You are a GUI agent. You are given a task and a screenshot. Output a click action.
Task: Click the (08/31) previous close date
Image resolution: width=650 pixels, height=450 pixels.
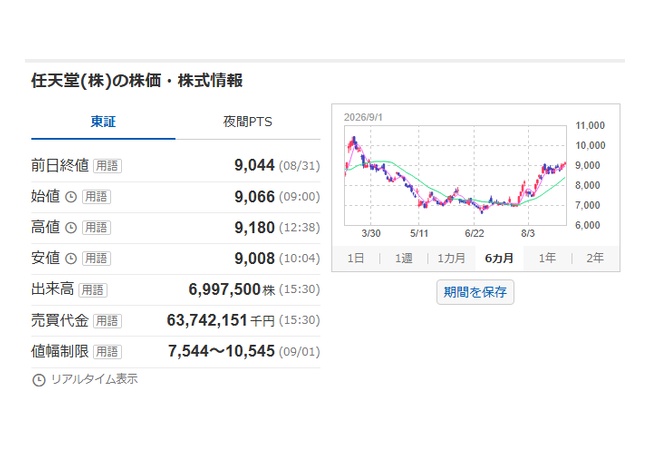click(299, 166)
